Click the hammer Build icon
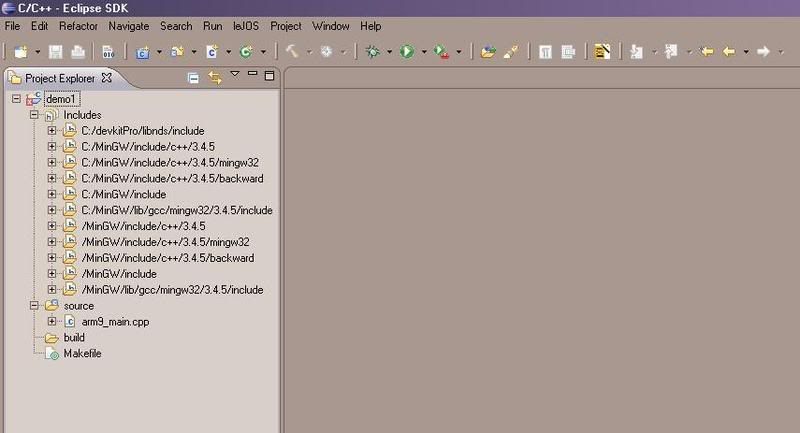This screenshot has height=433, width=800. point(292,52)
